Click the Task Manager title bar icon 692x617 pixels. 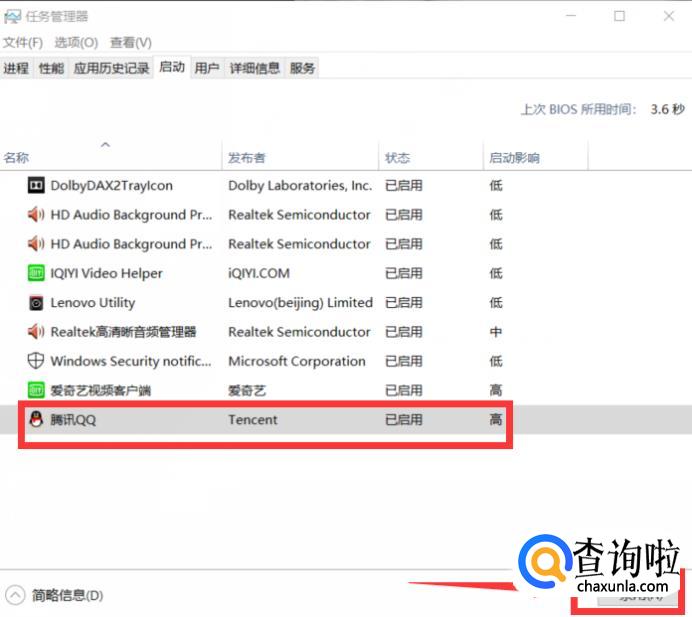click(x=12, y=17)
